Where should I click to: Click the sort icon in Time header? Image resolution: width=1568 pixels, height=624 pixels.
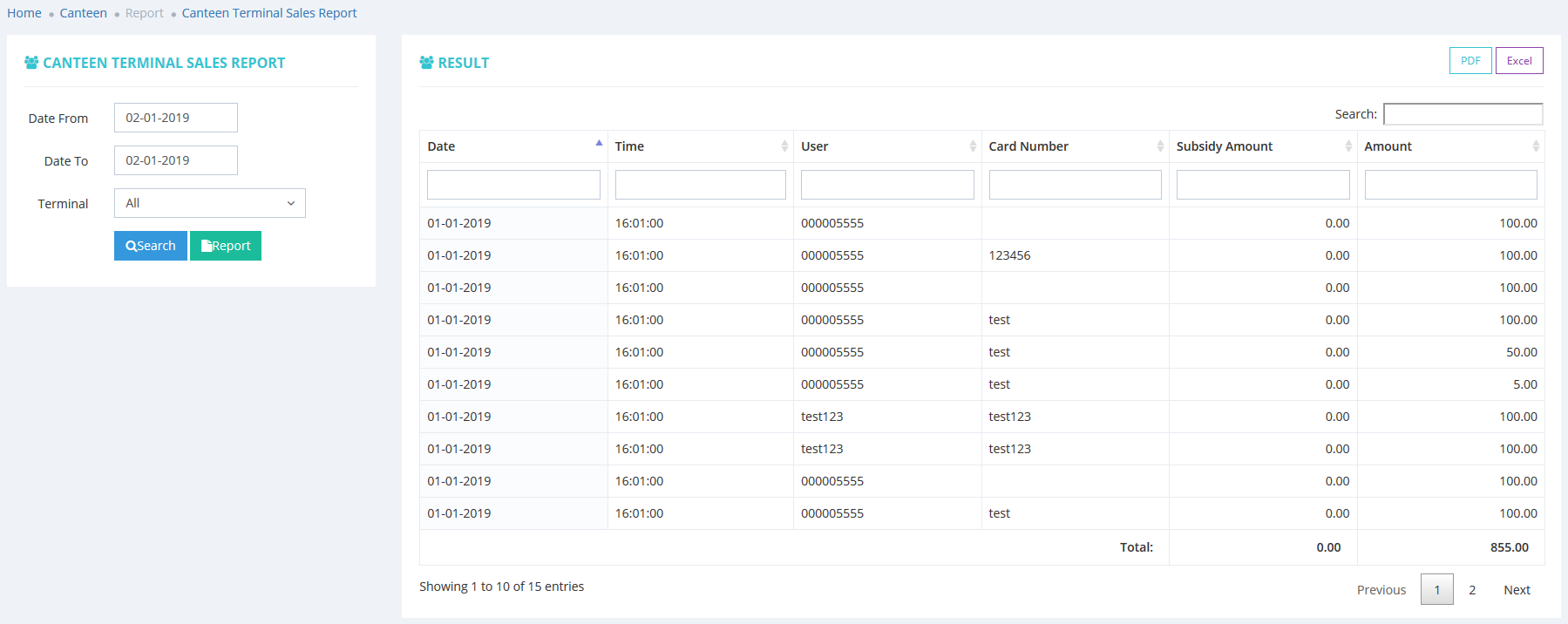784,146
